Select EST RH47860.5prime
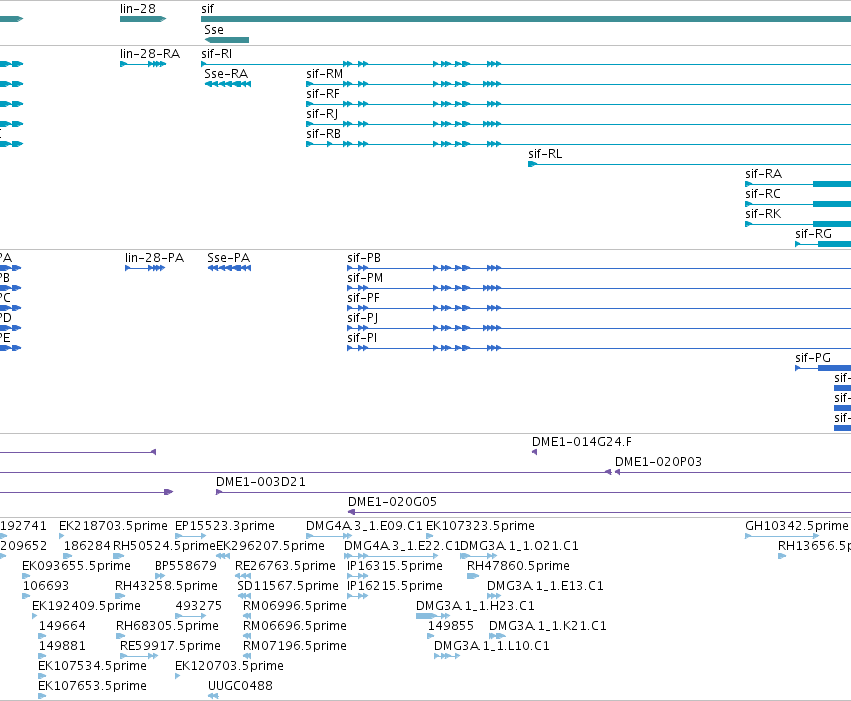 coord(518,566)
